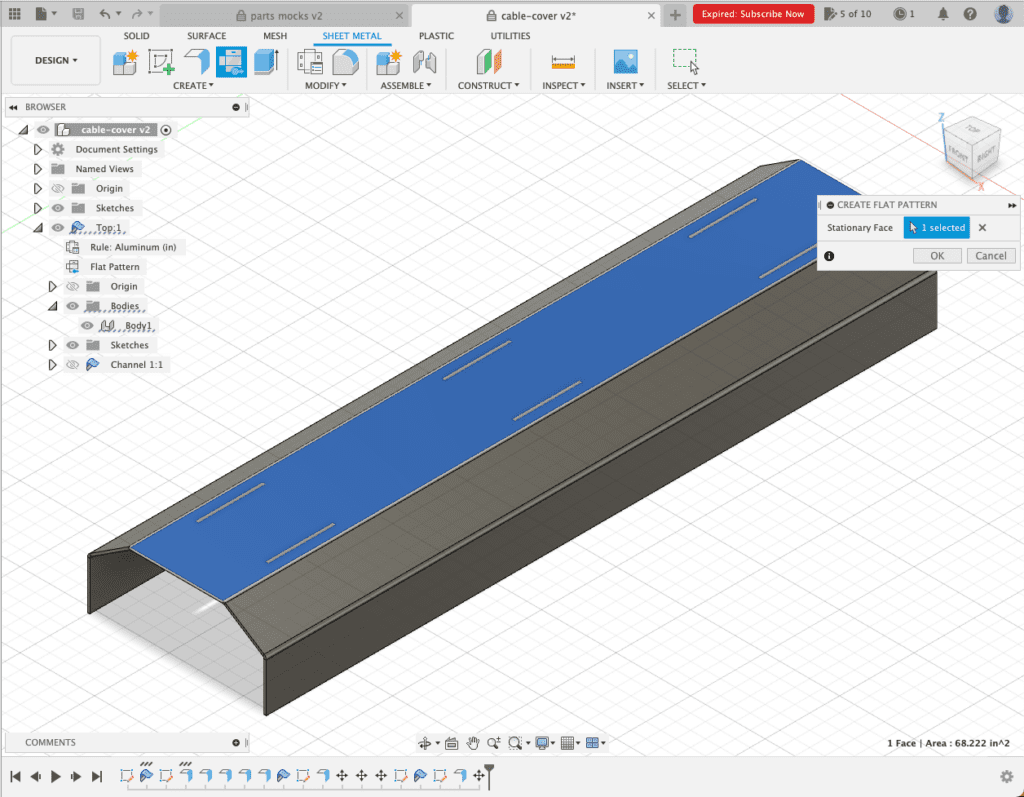Collapse the Bodies folder
This screenshot has width=1024, height=797.
click(x=52, y=305)
